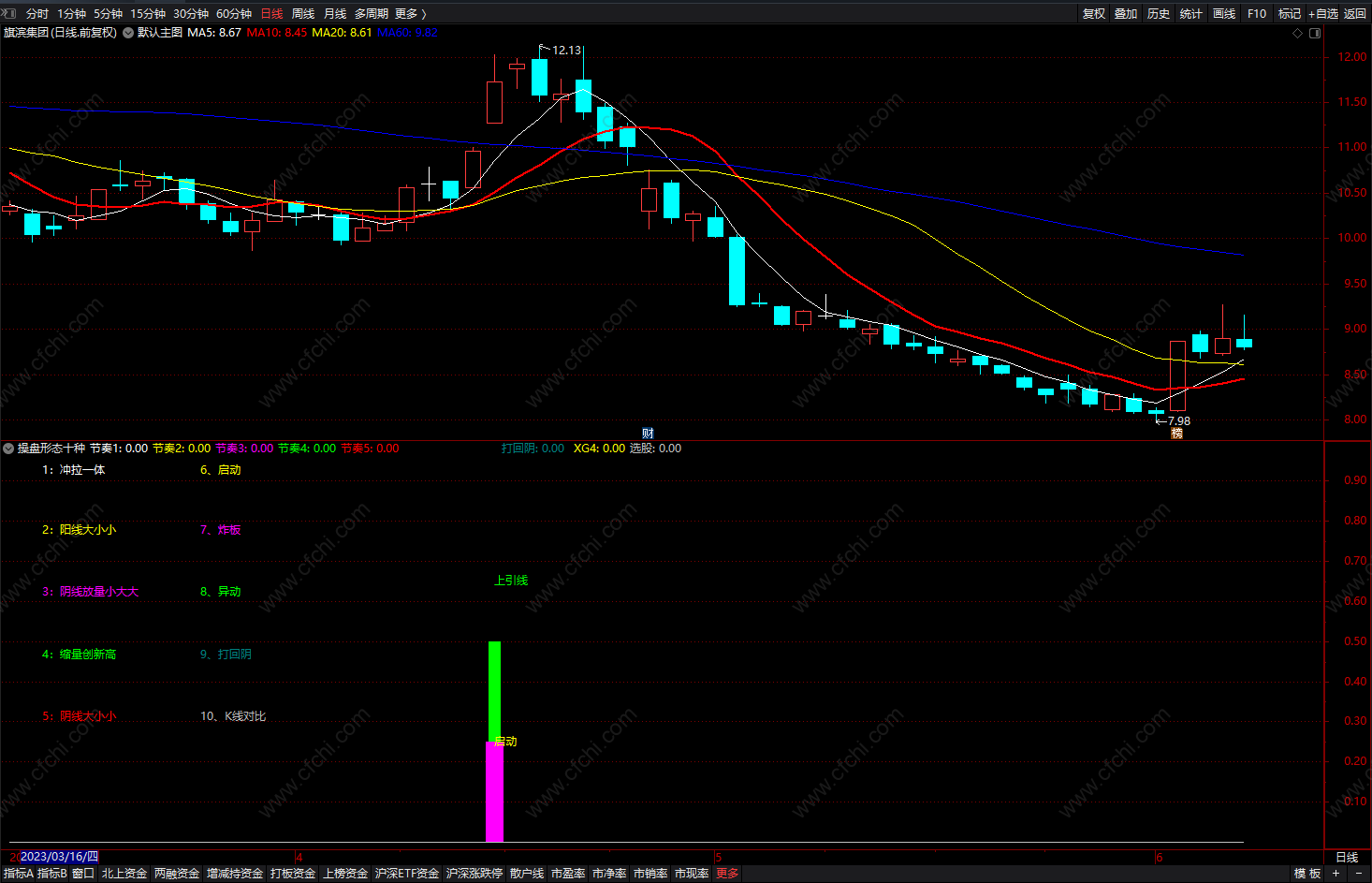The image size is (1372, 883).
Task: Click the 财 finance marker on chart
Action: (648, 433)
